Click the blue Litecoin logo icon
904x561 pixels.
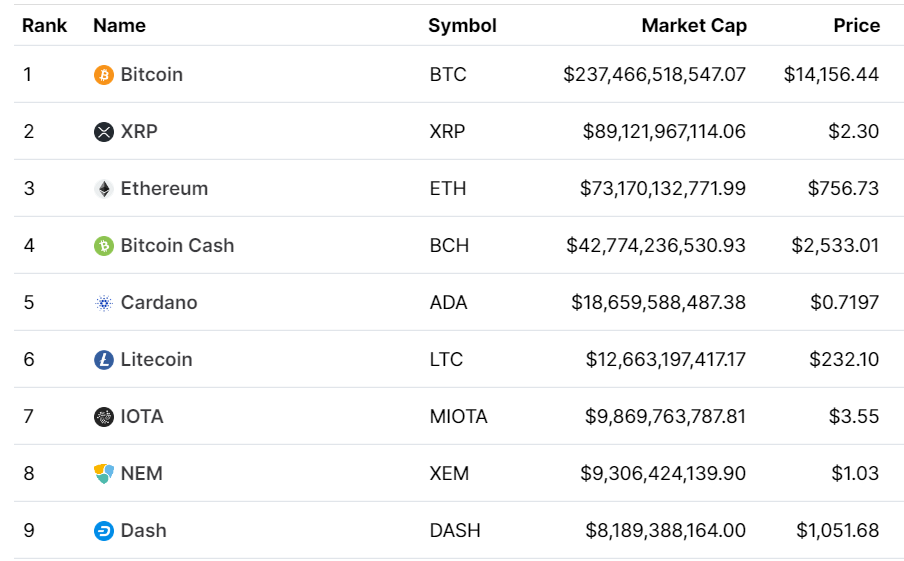point(104,360)
